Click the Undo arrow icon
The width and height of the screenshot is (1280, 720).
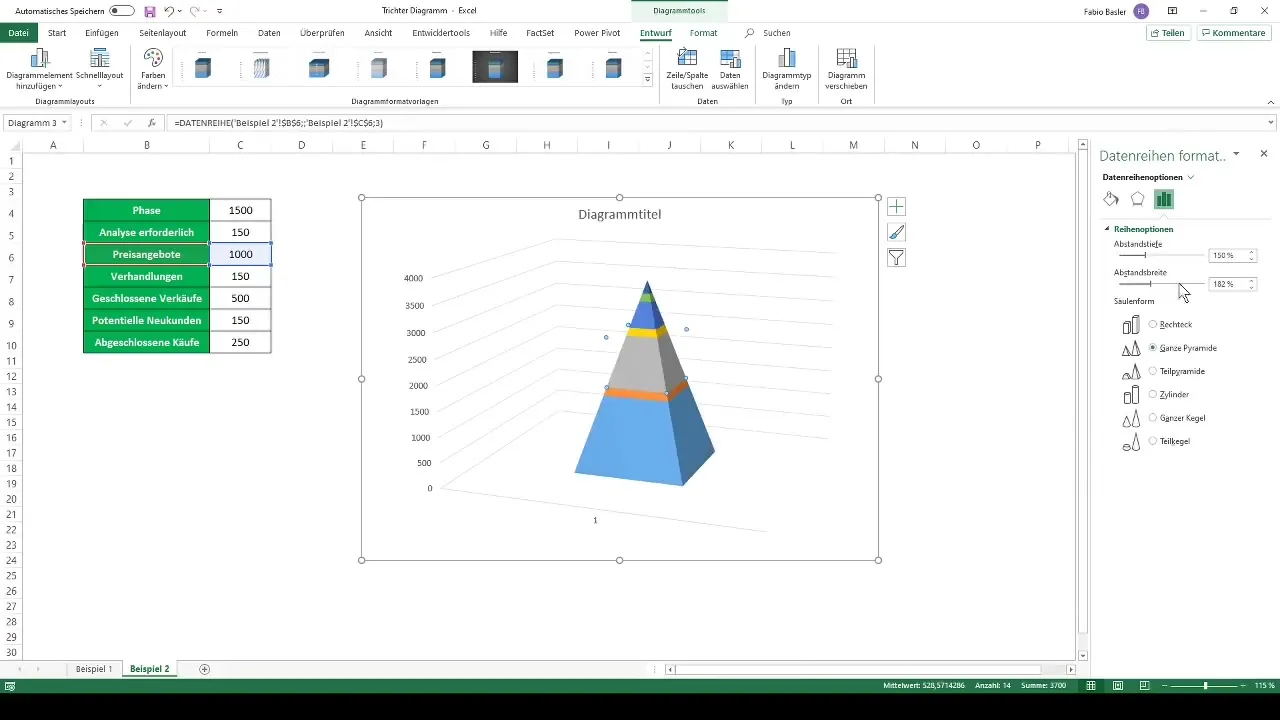click(169, 11)
